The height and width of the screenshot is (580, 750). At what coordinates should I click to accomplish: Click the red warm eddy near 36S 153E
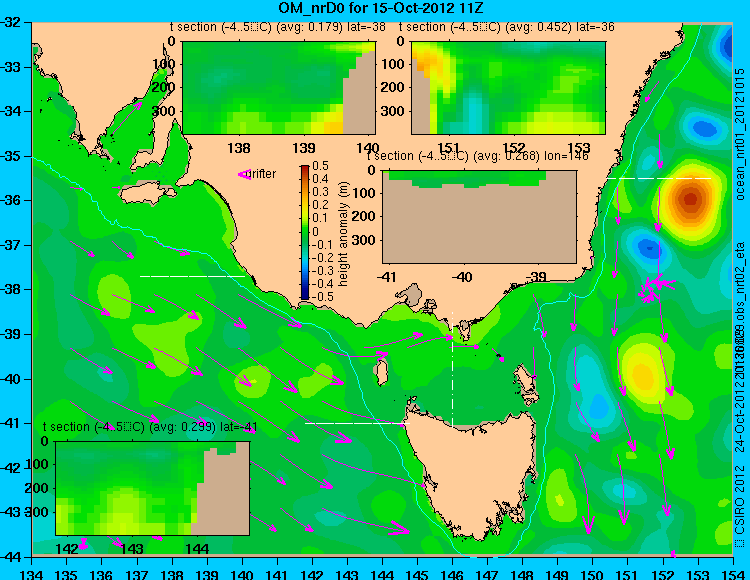pos(690,198)
